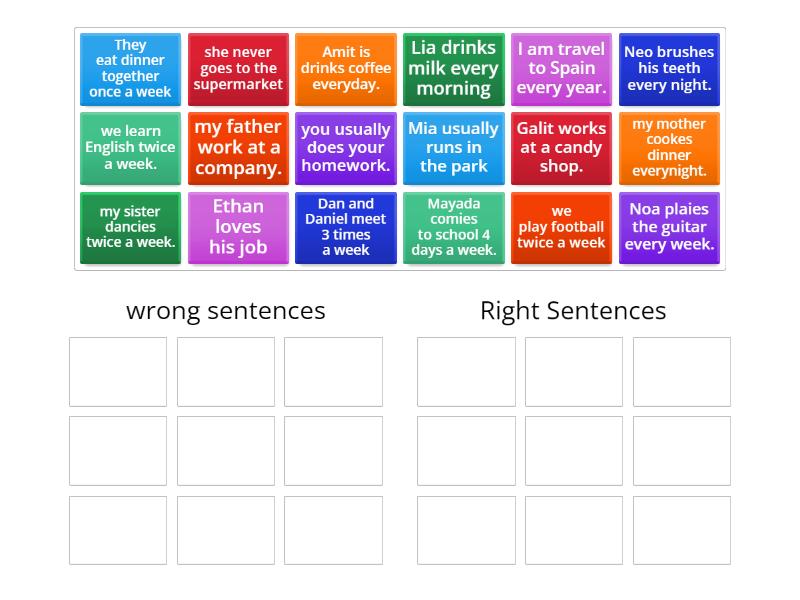
Task: Pick the 'Dan and Daniel meet 3 times a week' card
Action: click(x=346, y=227)
